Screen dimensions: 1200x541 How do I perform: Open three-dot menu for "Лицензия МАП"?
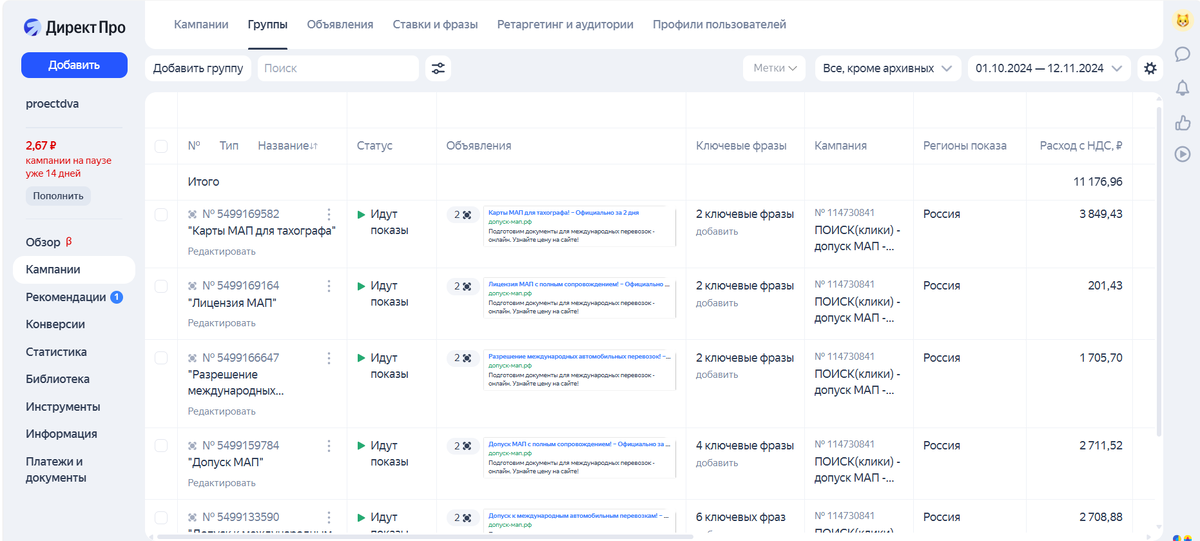(329, 286)
